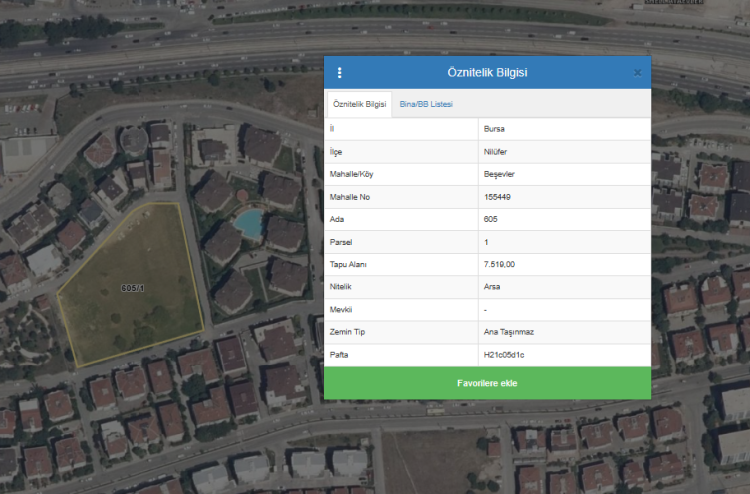Image resolution: width=750 pixels, height=494 pixels.
Task: Click the Mahalle No value 155449
Action: pos(497,197)
